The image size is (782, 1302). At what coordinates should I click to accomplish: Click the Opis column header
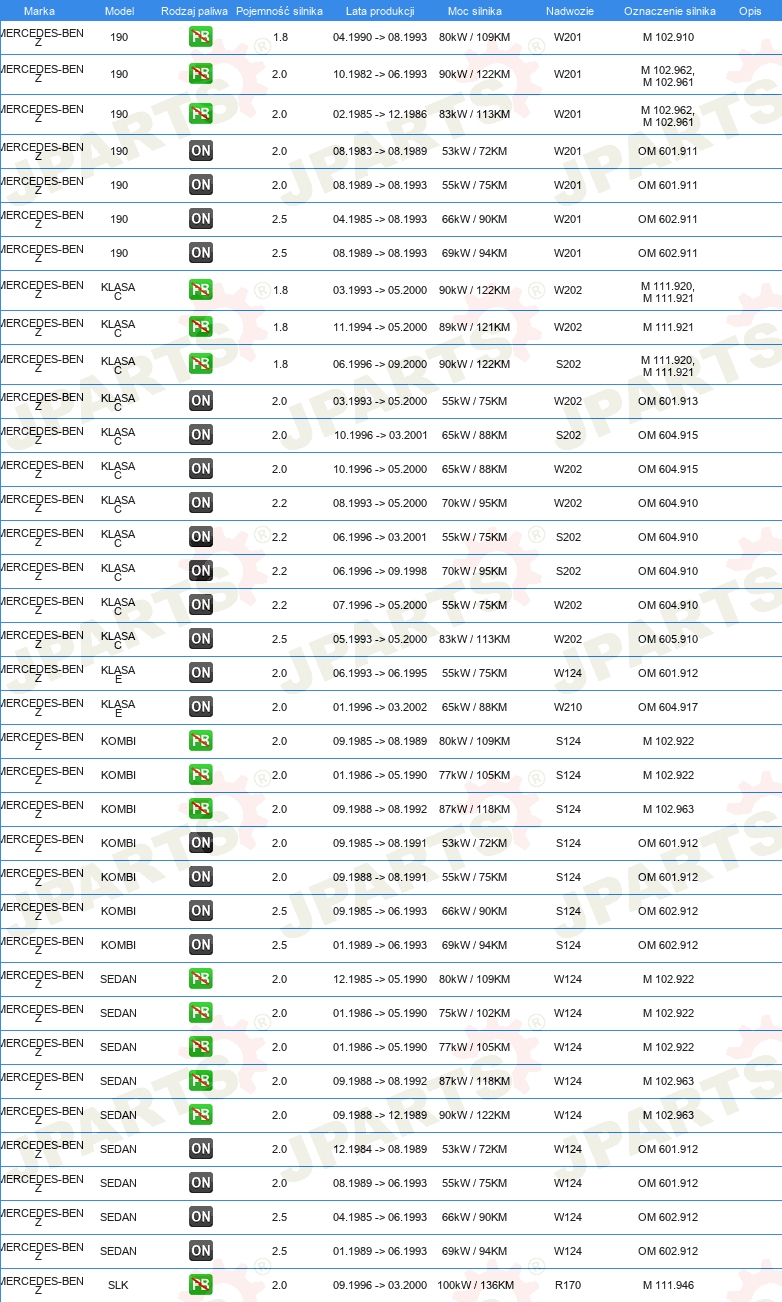point(750,11)
